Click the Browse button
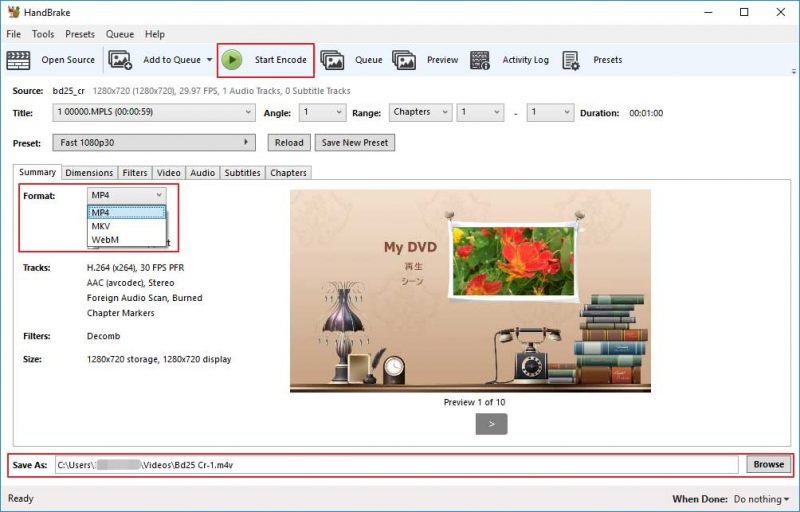The width and height of the screenshot is (800, 512). coord(768,464)
